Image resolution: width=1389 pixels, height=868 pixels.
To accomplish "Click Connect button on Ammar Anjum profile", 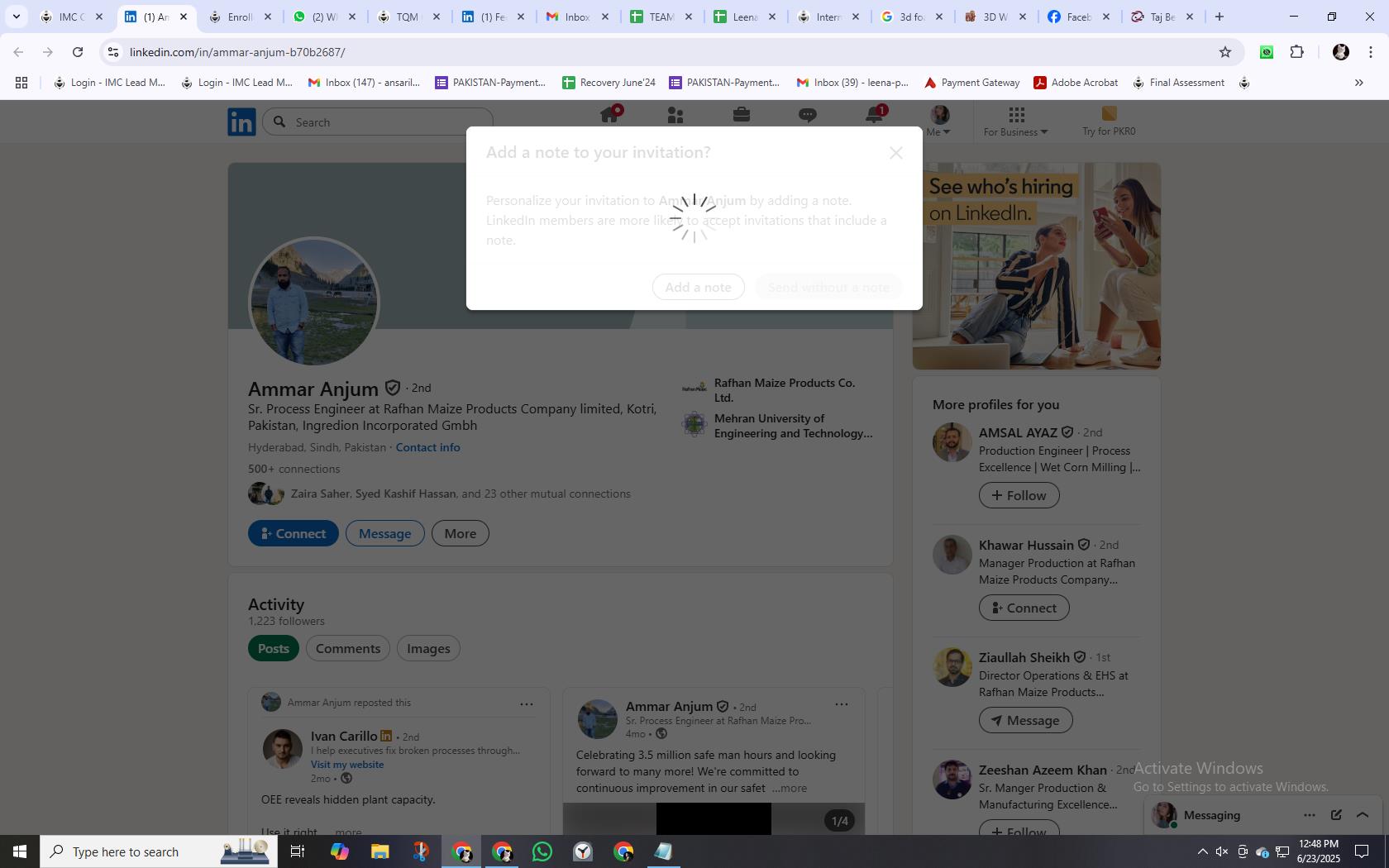I will coord(294,533).
